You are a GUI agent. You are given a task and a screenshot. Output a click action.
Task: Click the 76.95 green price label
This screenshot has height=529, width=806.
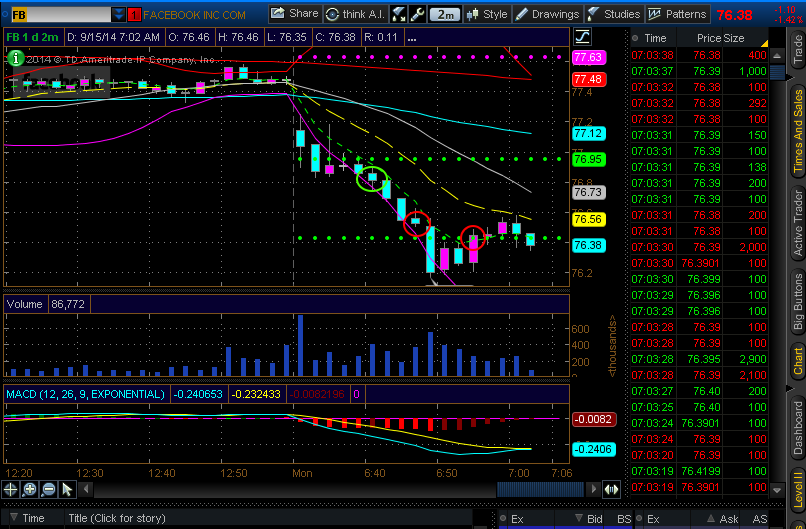(x=589, y=159)
